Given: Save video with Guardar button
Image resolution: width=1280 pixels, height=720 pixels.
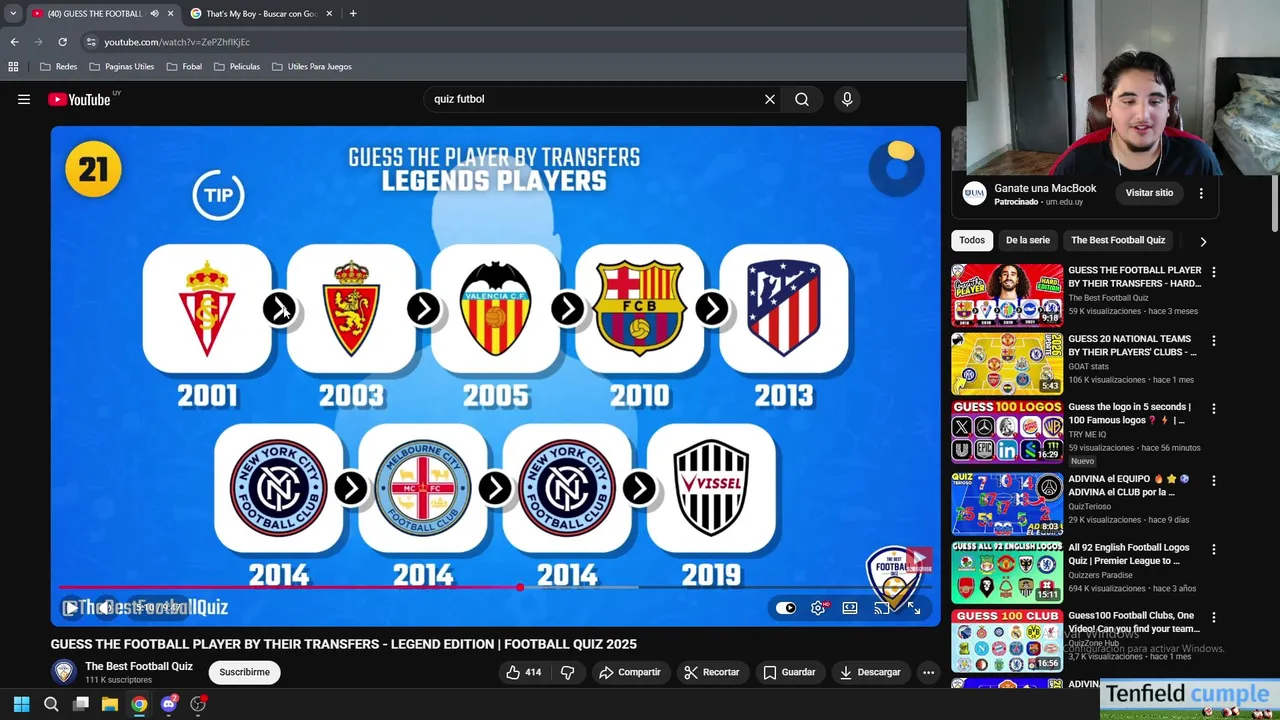Looking at the screenshot, I should click(x=789, y=672).
